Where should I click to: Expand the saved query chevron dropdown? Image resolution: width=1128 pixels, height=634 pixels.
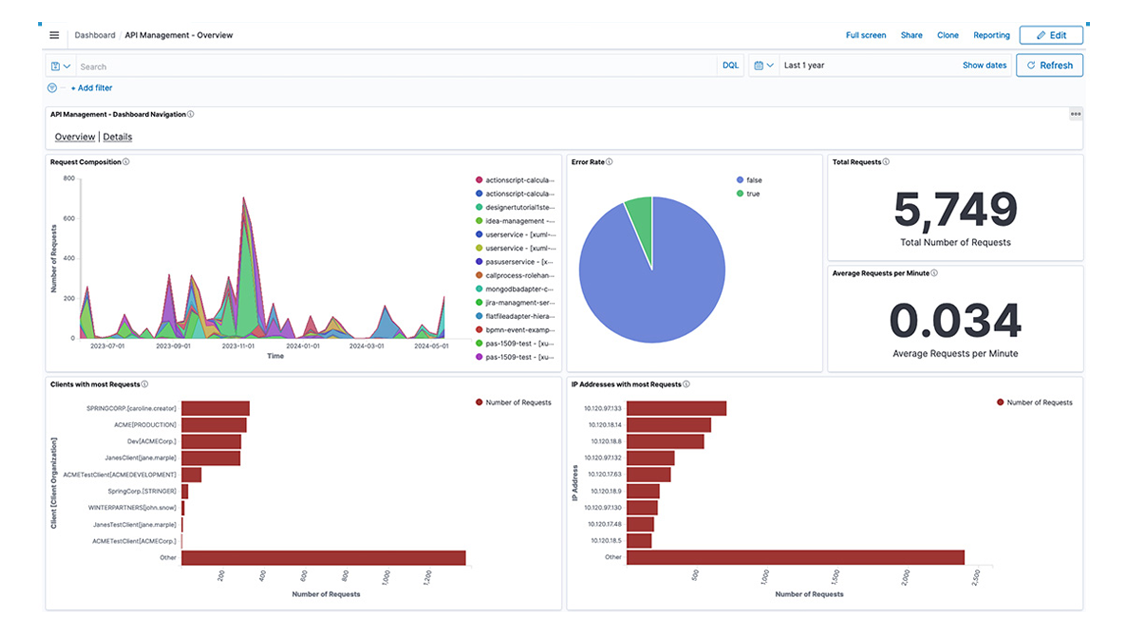(x=69, y=64)
